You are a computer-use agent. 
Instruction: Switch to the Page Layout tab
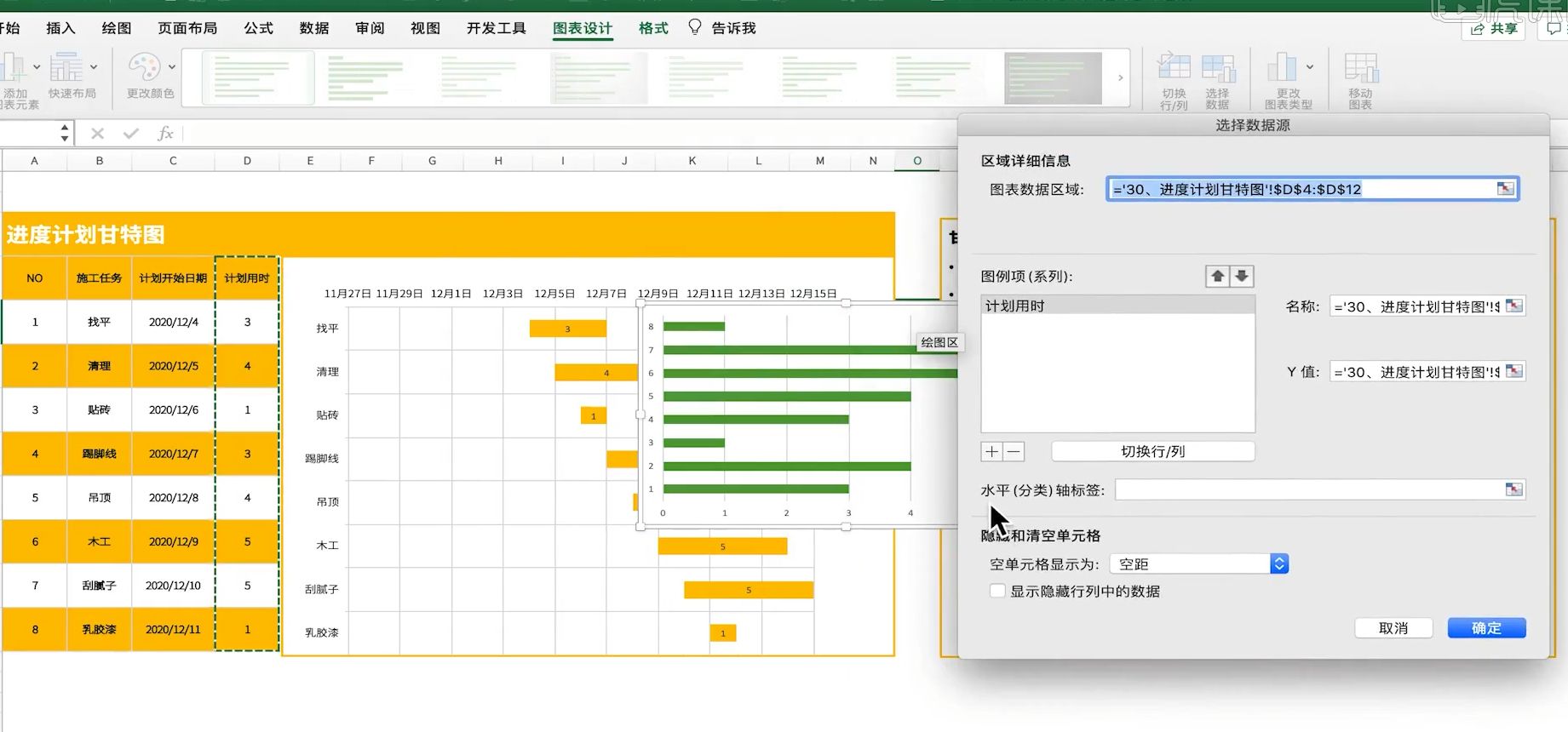tap(187, 28)
